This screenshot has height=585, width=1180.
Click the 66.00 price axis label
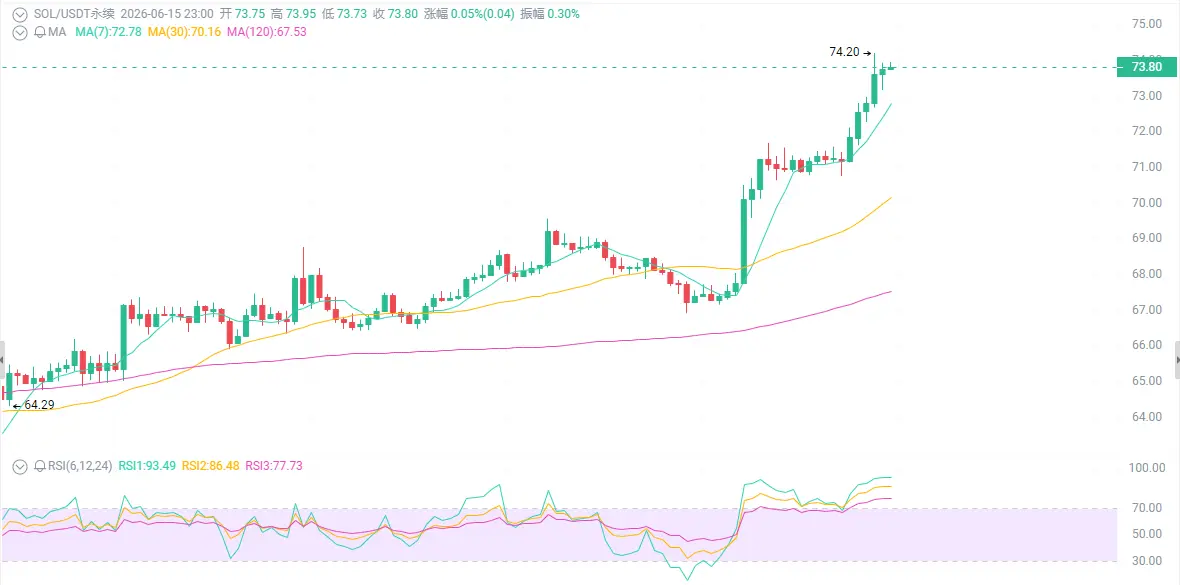click(1148, 345)
